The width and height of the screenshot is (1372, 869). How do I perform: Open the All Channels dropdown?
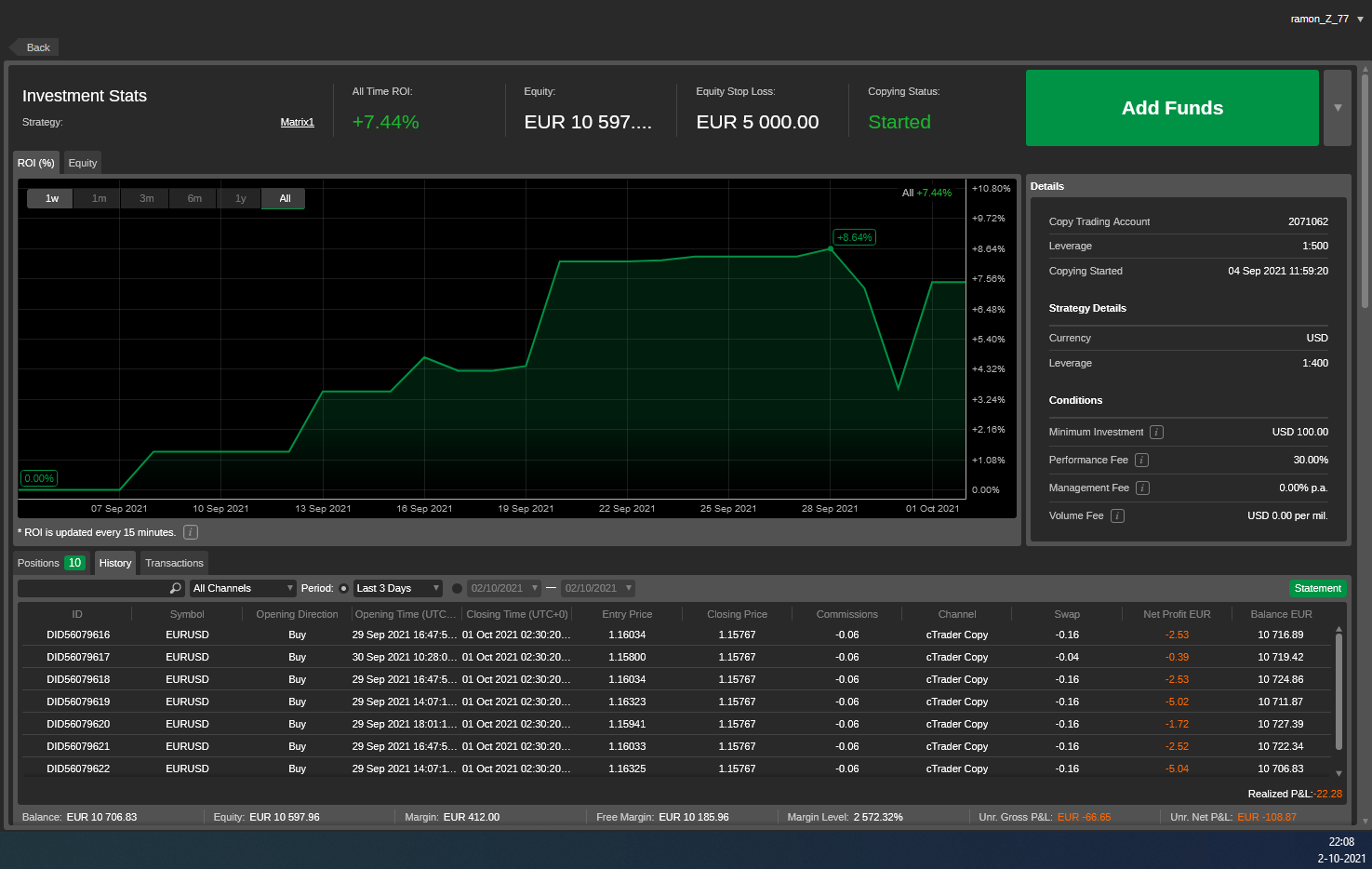tap(243, 588)
